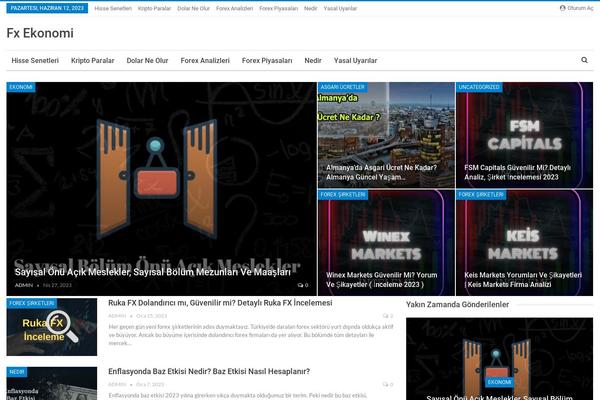The width and height of the screenshot is (600, 400).
Task: Click Ruka FX excerpt starting 'Her geçen gün'
Action: coord(251,335)
